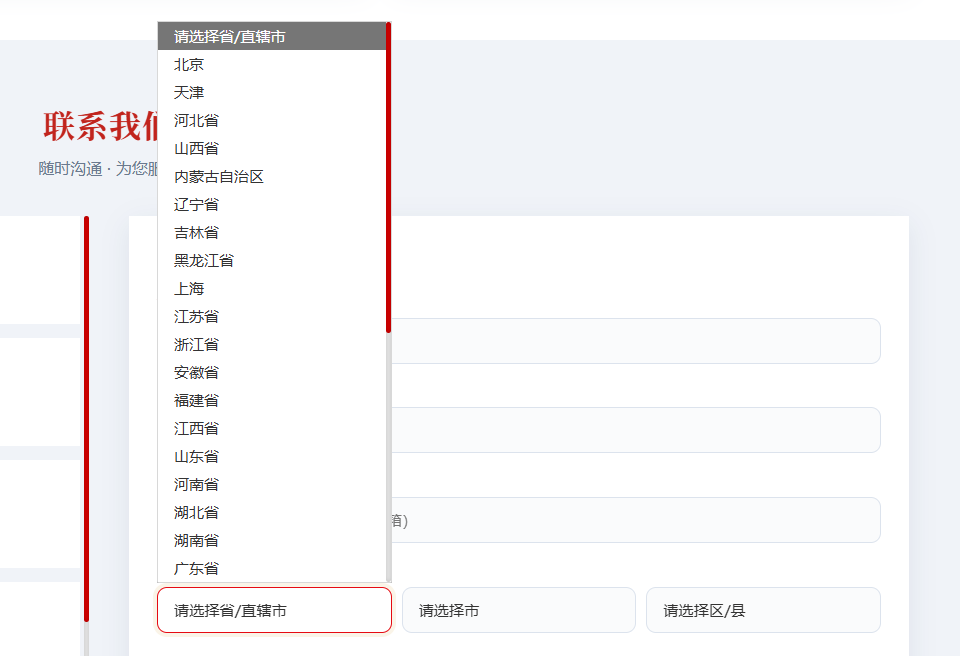Screen dimensions: 960x656
Task: Select the 黑龙江省 option
Action: (x=272, y=261)
